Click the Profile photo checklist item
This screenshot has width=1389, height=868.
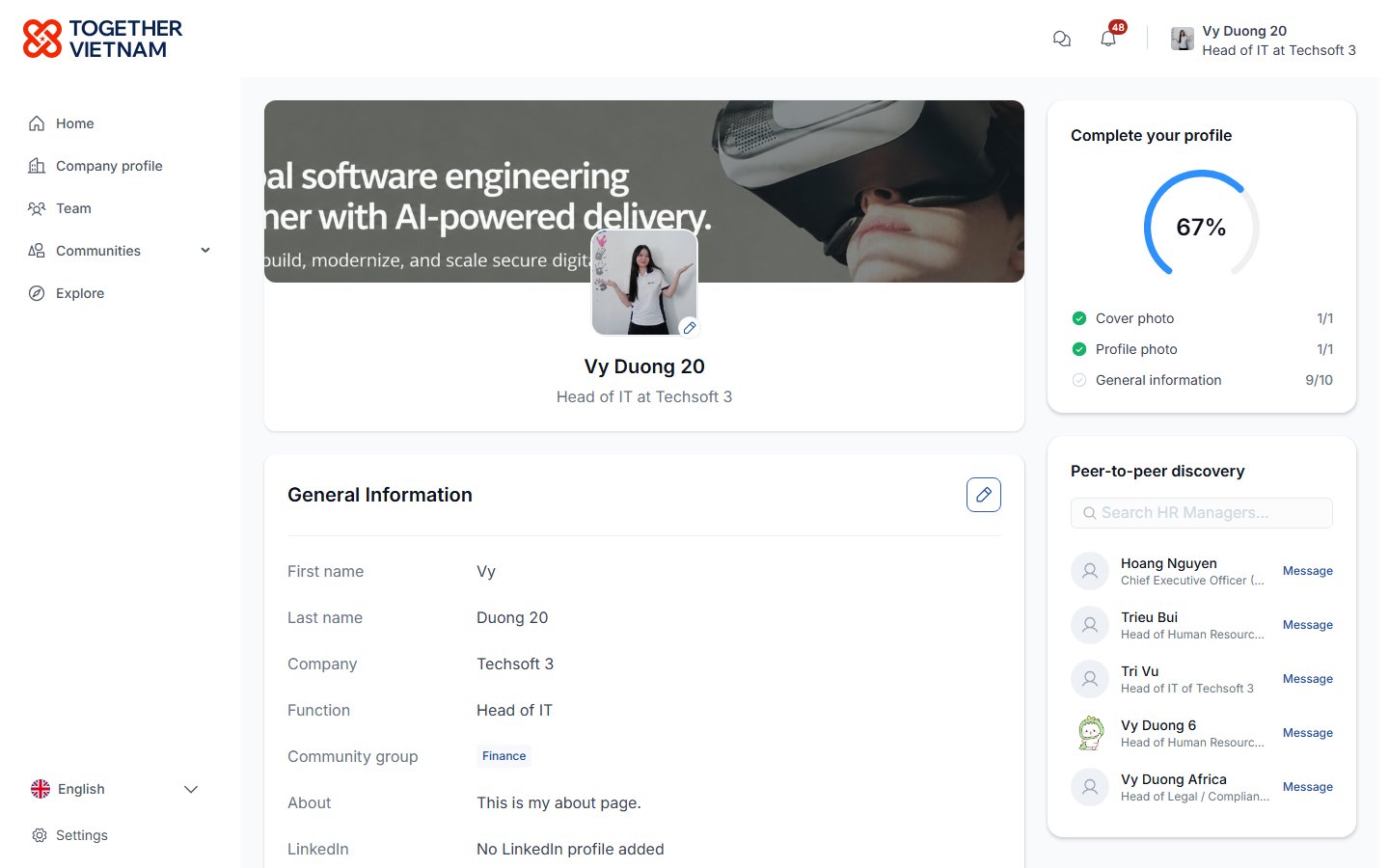click(1202, 349)
